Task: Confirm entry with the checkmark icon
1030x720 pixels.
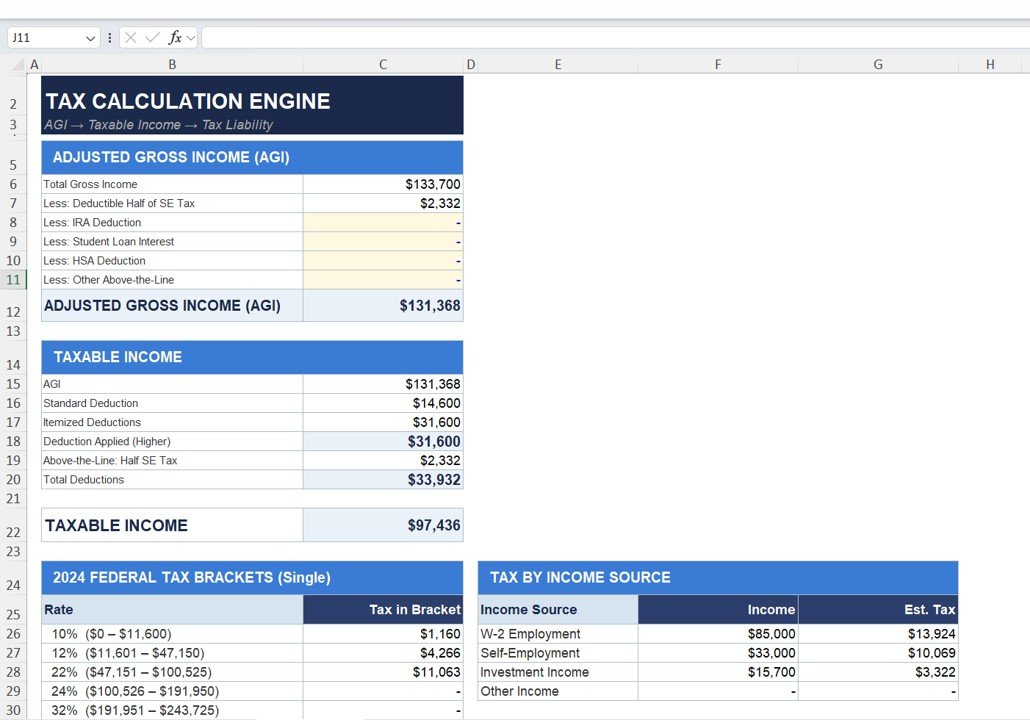Action: (x=150, y=37)
